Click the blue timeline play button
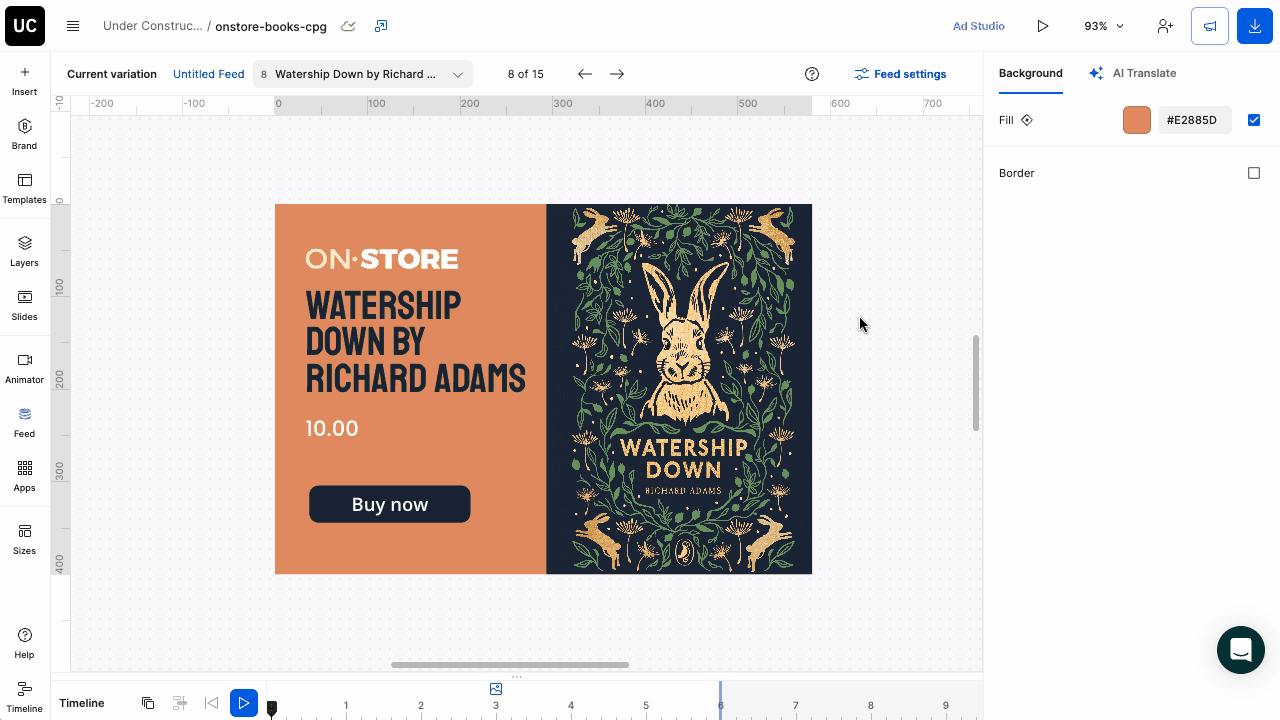 pos(243,703)
